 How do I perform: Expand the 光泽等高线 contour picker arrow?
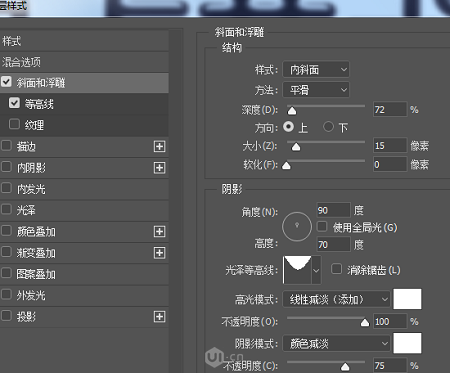click(316, 270)
